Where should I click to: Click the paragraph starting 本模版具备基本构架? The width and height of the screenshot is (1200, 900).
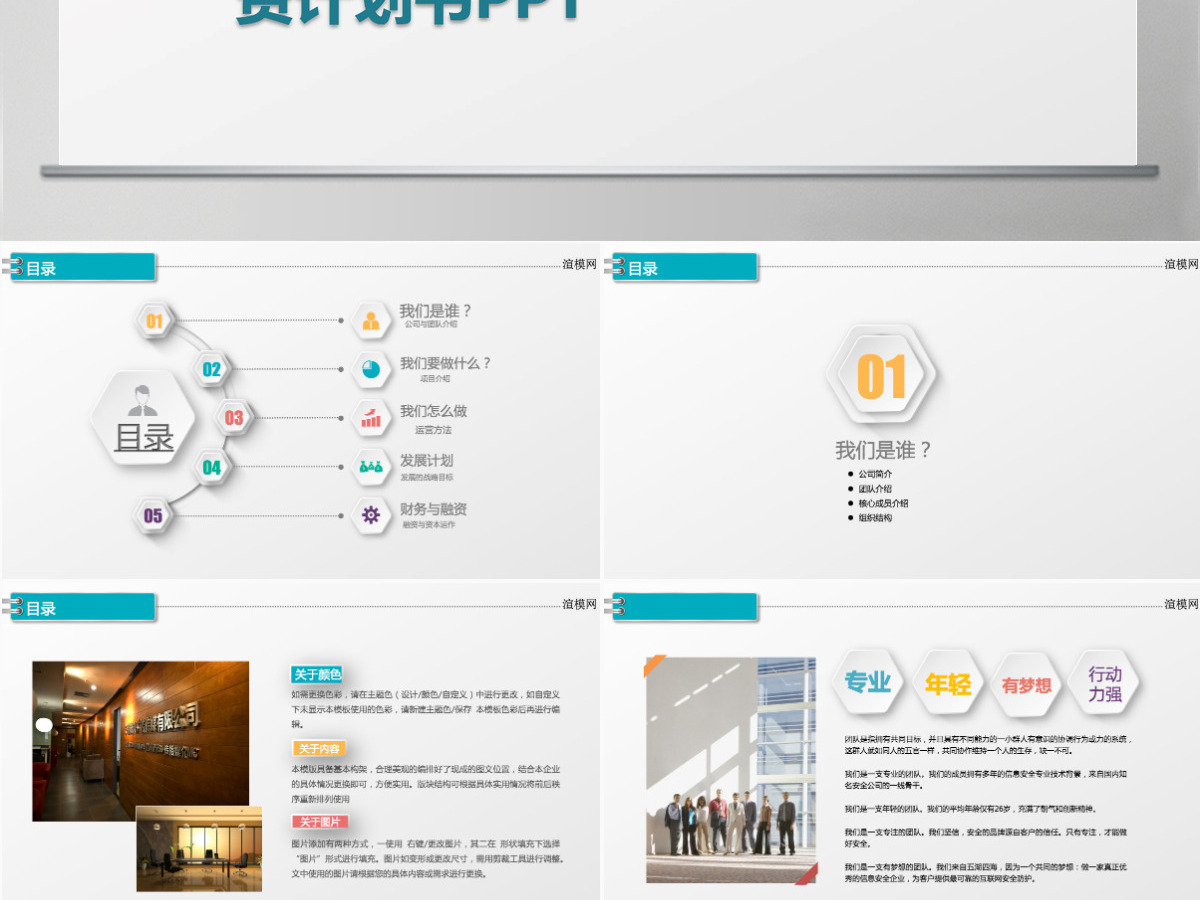point(426,784)
